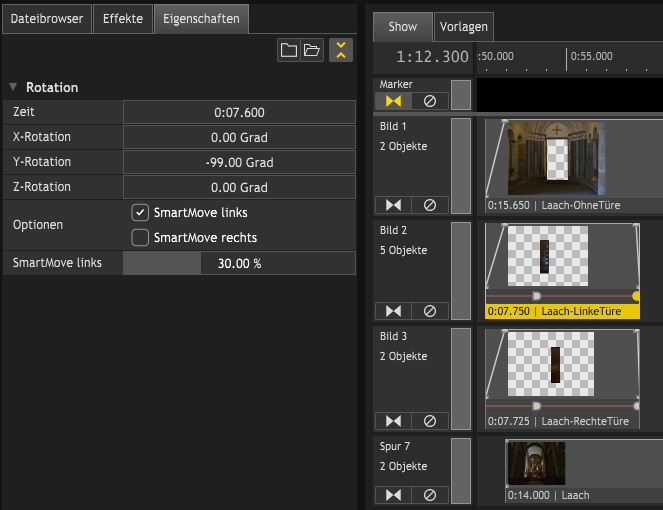Adjust the SmartMove links percentage slider
The height and width of the screenshot is (510, 663).
click(239, 263)
